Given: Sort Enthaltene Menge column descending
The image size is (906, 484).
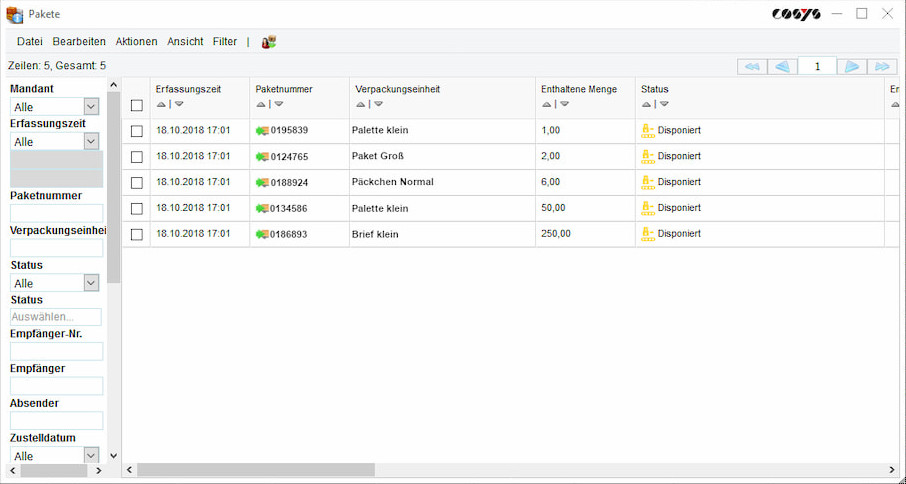Looking at the screenshot, I should pos(564,104).
